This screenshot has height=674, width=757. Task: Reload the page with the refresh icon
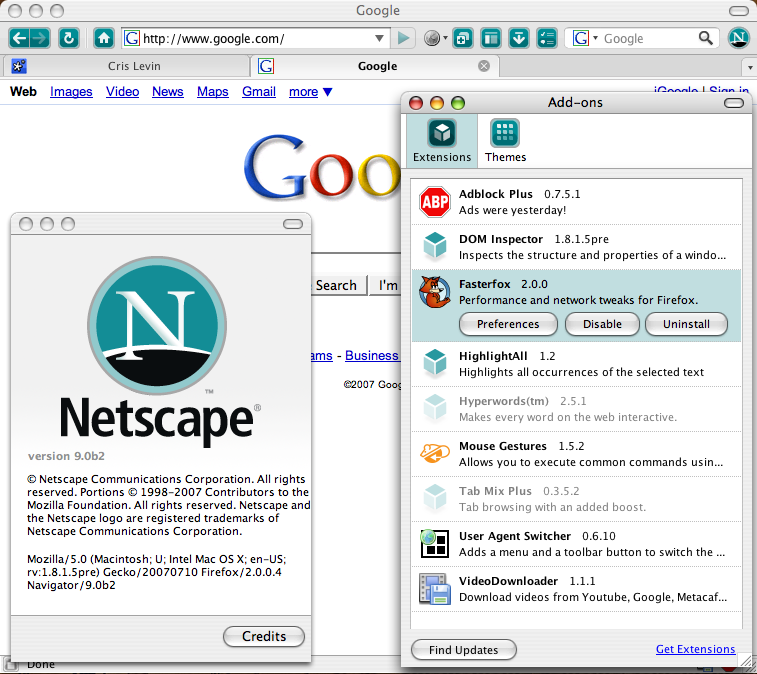pos(69,38)
